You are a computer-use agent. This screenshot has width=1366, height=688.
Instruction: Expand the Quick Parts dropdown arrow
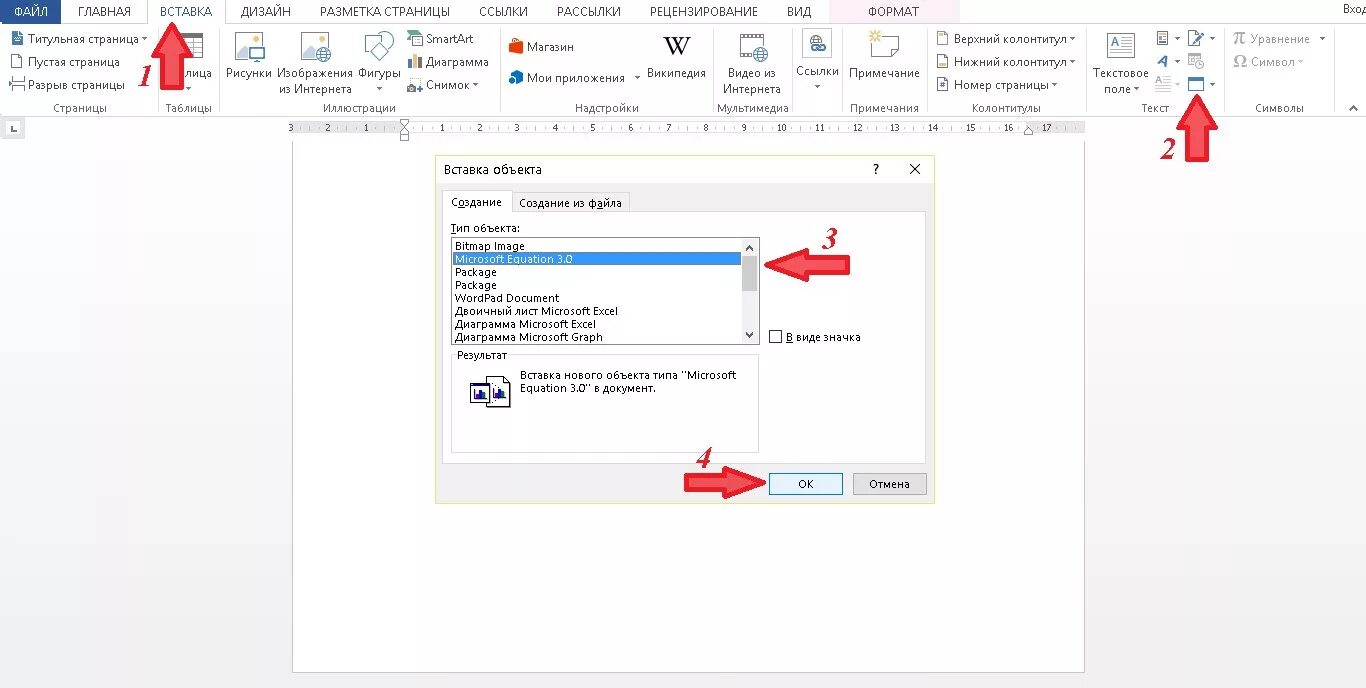1177,39
